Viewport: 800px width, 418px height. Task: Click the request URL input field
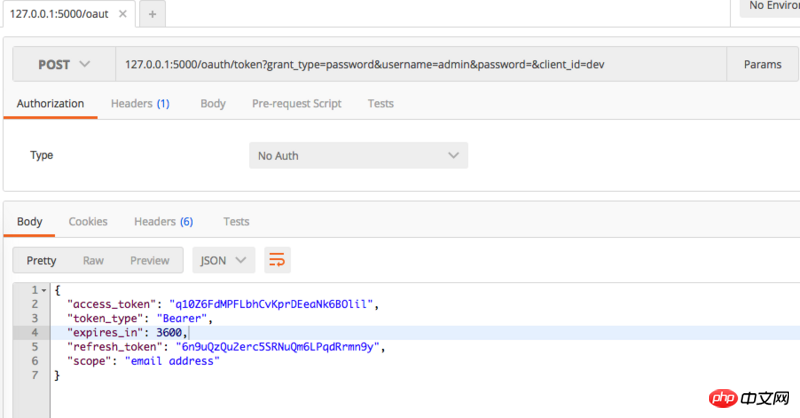[x=420, y=64]
